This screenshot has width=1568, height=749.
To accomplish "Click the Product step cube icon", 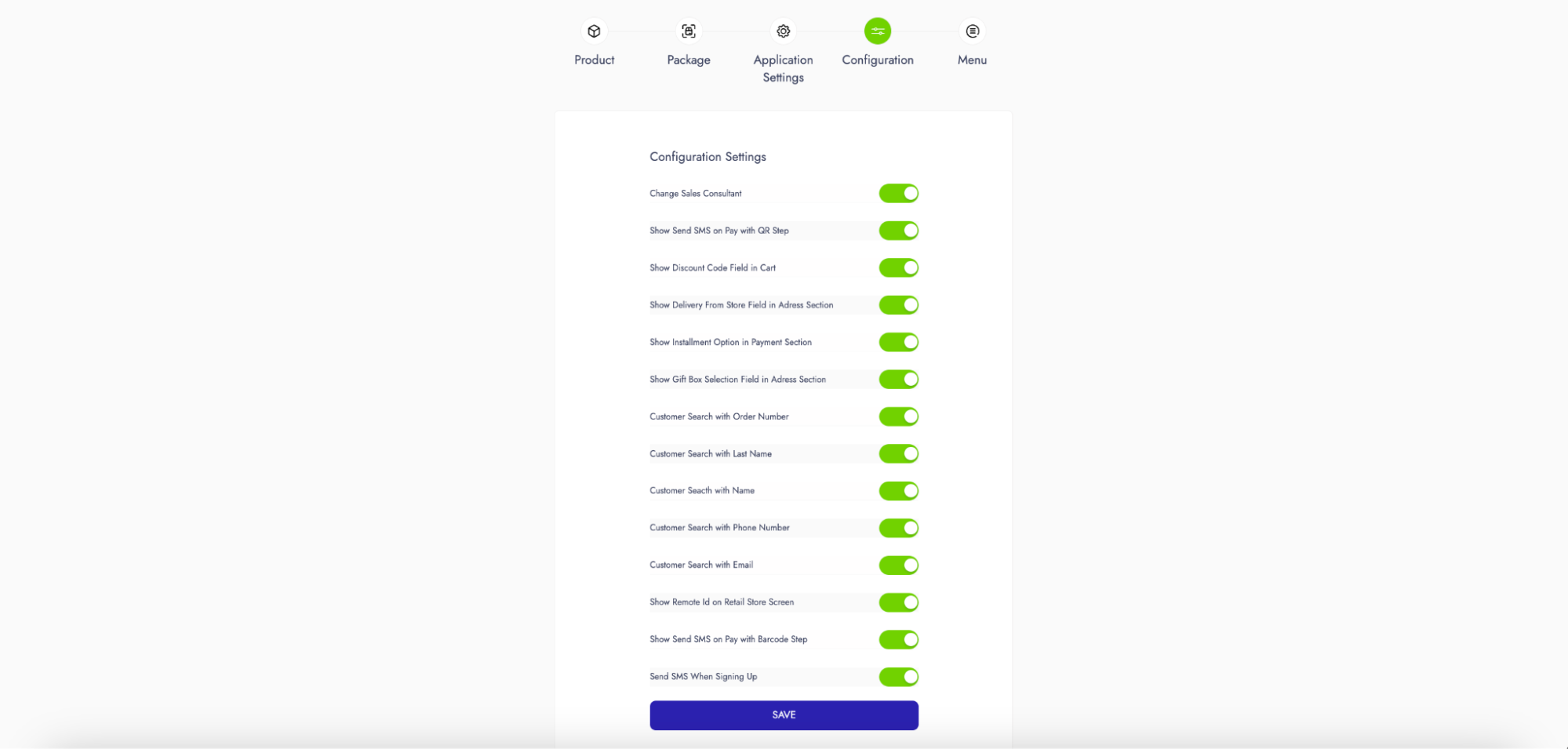I will pos(594,31).
